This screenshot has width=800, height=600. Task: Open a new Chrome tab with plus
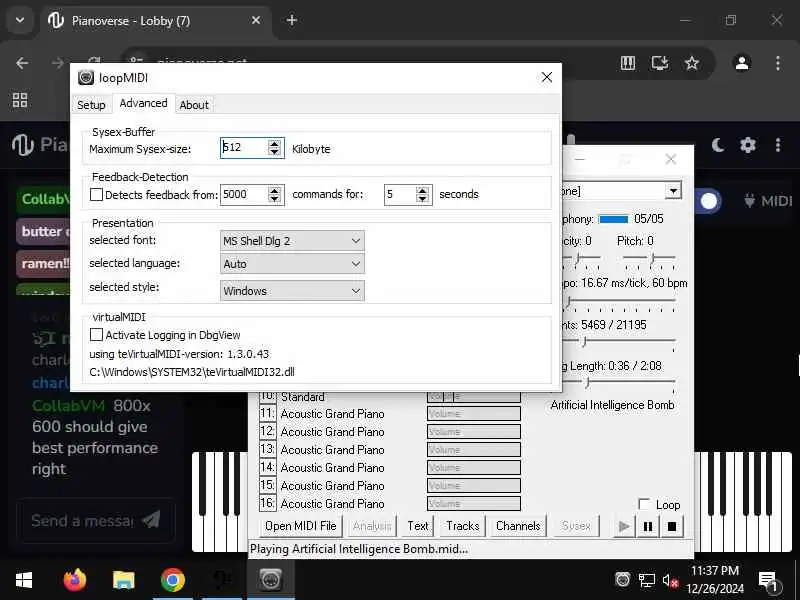click(x=292, y=20)
